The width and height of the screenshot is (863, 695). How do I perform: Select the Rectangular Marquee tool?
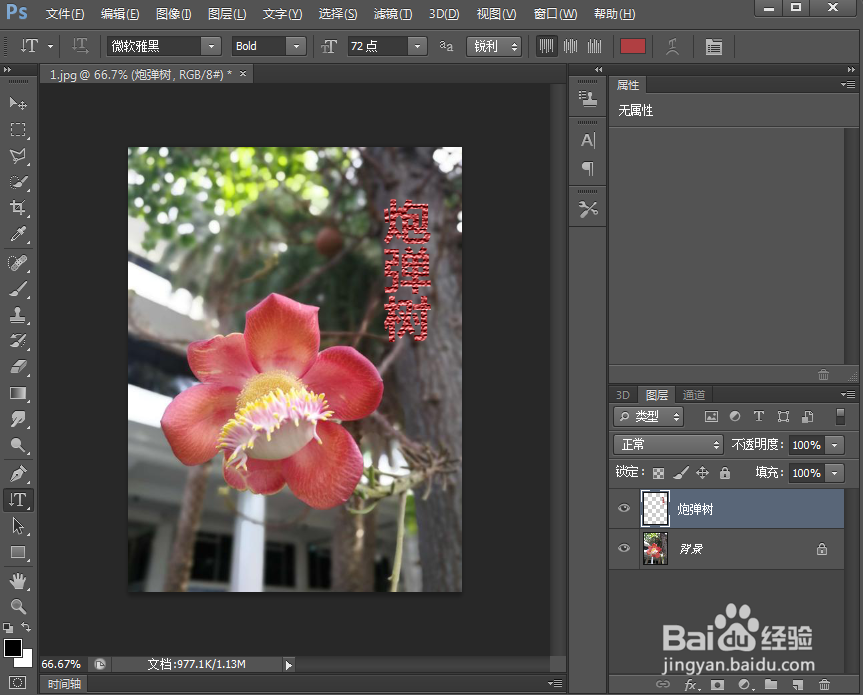pos(18,130)
